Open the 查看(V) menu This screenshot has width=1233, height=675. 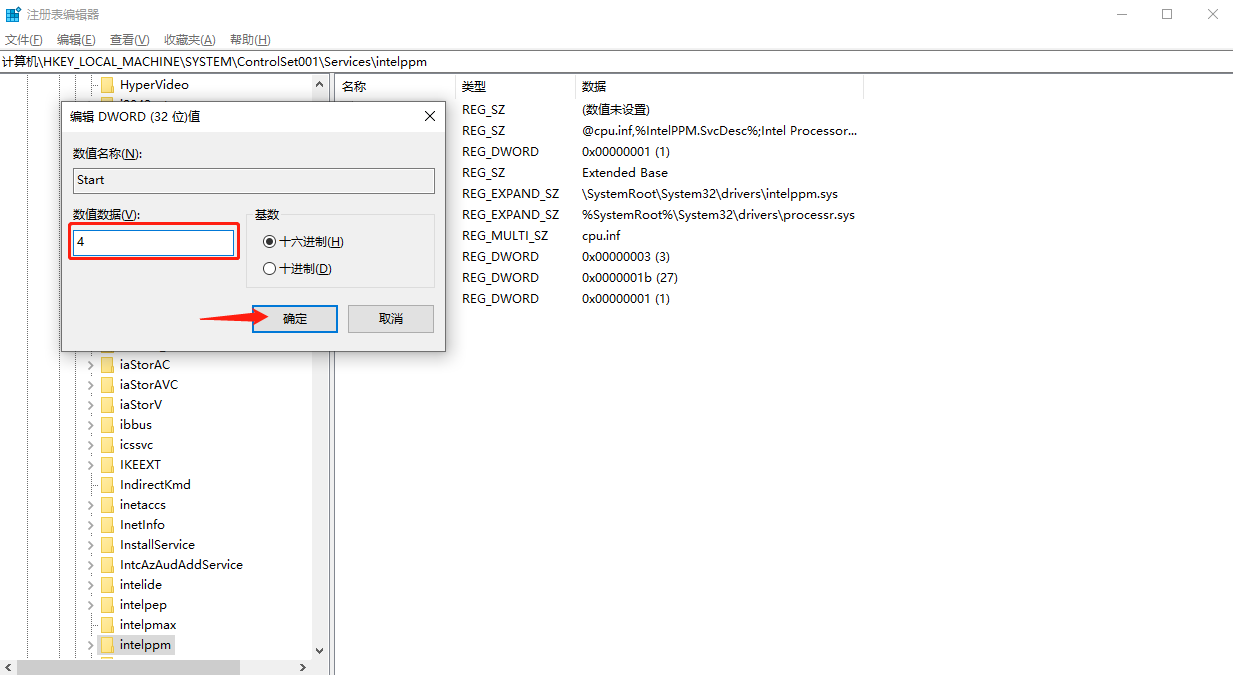(130, 40)
